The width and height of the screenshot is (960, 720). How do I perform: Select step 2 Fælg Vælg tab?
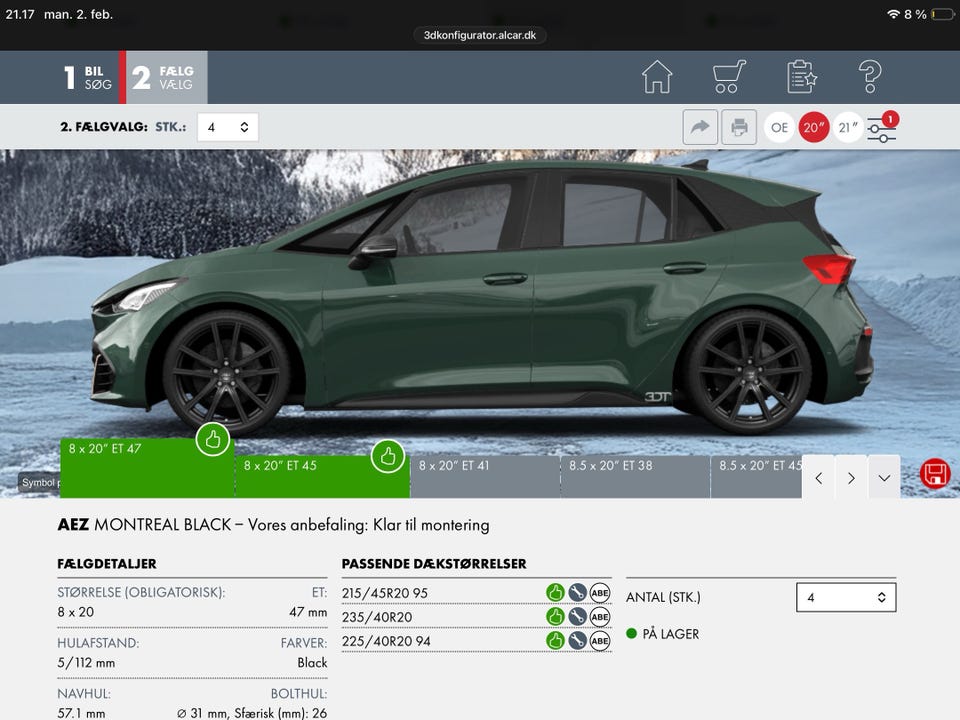pos(165,78)
